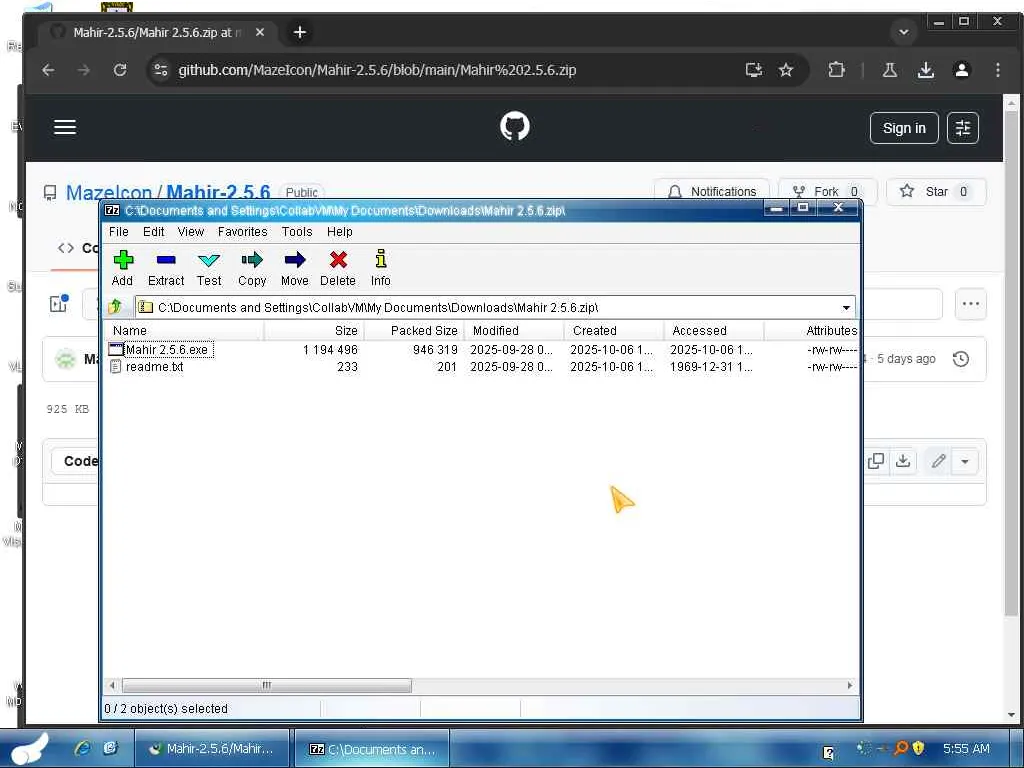Go up one folder level in 7-Zip

(x=116, y=306)
